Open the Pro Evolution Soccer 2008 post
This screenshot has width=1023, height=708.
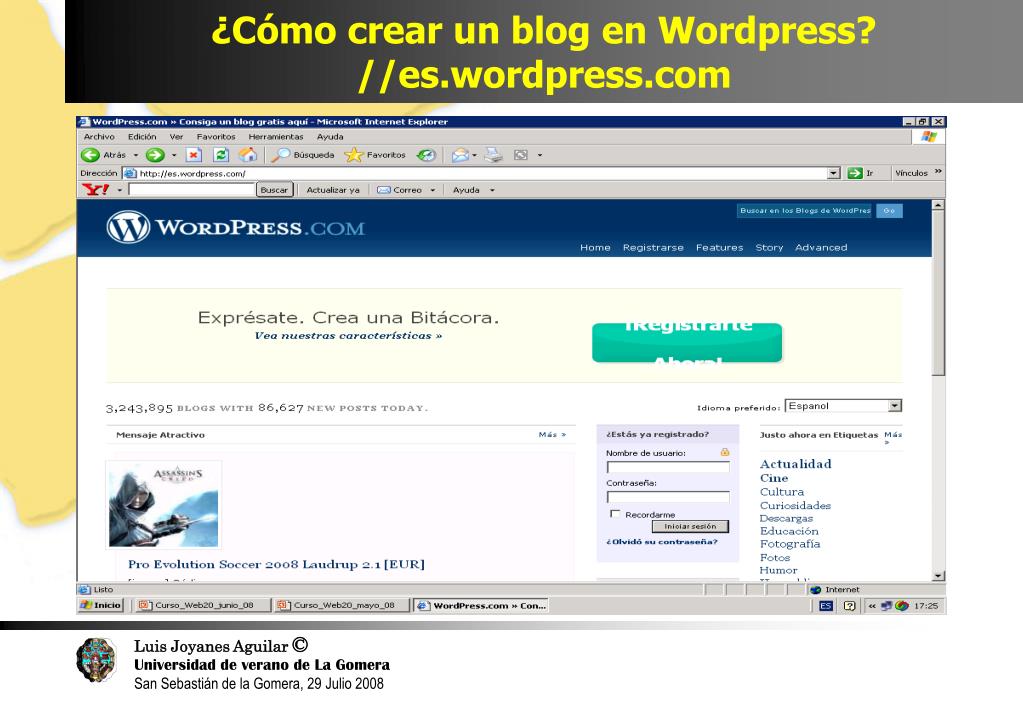277,564
